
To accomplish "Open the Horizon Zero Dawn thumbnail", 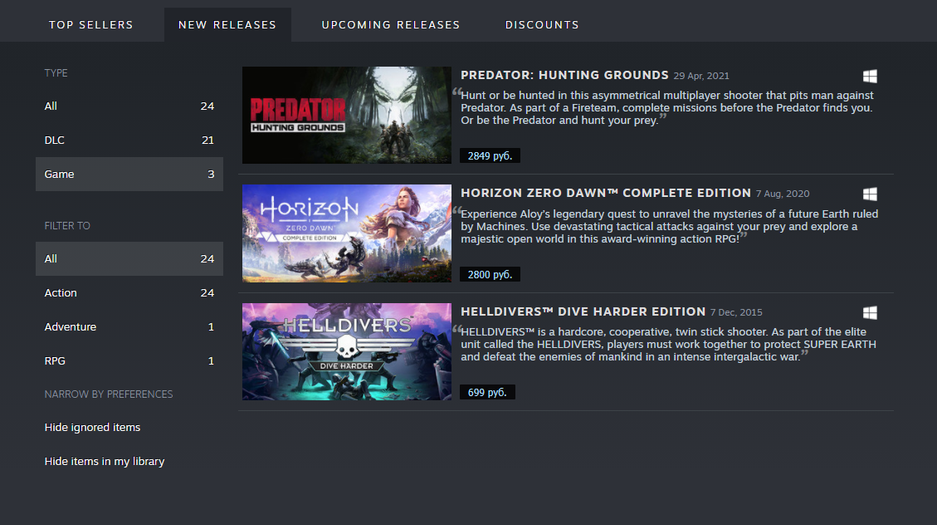I will pos(347,233).
